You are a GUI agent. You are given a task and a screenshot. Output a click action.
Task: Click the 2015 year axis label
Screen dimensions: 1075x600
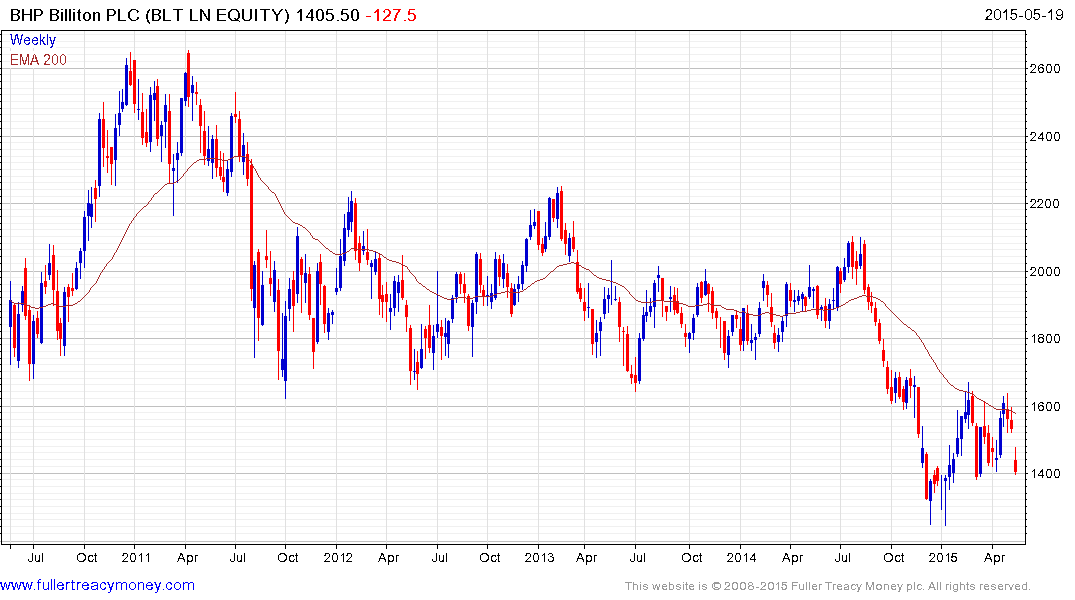tap(943, 557)
